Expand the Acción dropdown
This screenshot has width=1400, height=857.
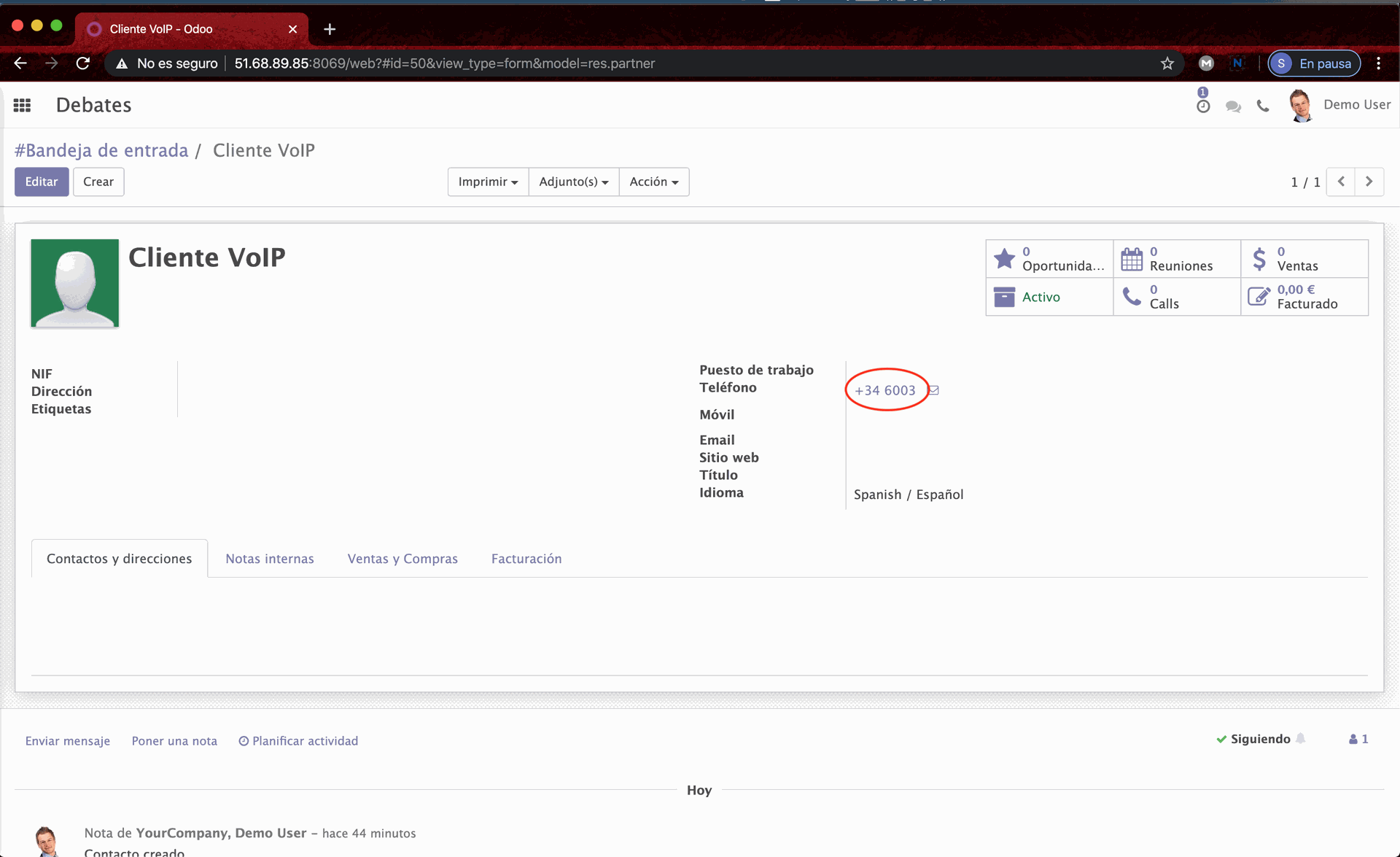pyautogui.click(x=653, y=182)
